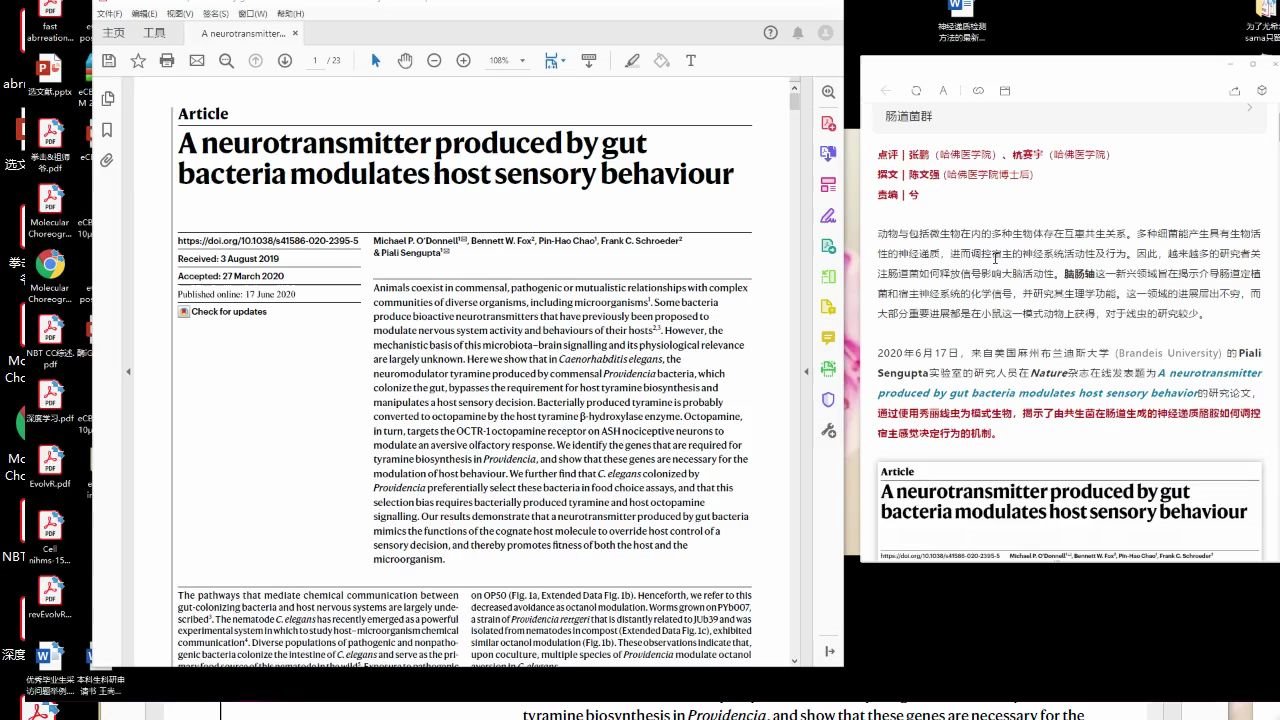This screenshot has width=1280, height=720.
Task: Show the attachments paperclip panel
Action: [x=108, y=160]
